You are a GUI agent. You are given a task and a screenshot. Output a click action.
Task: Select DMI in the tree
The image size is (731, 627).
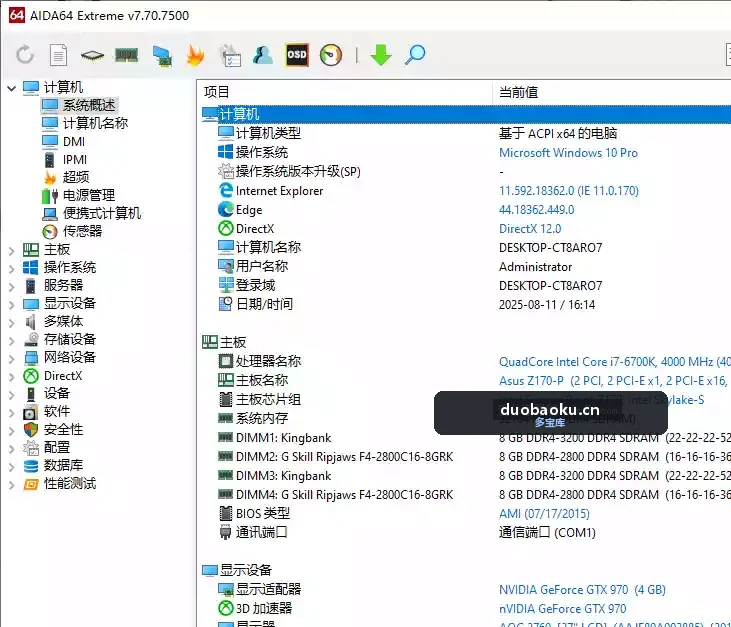pyautogui.click(x=74, y=141)
